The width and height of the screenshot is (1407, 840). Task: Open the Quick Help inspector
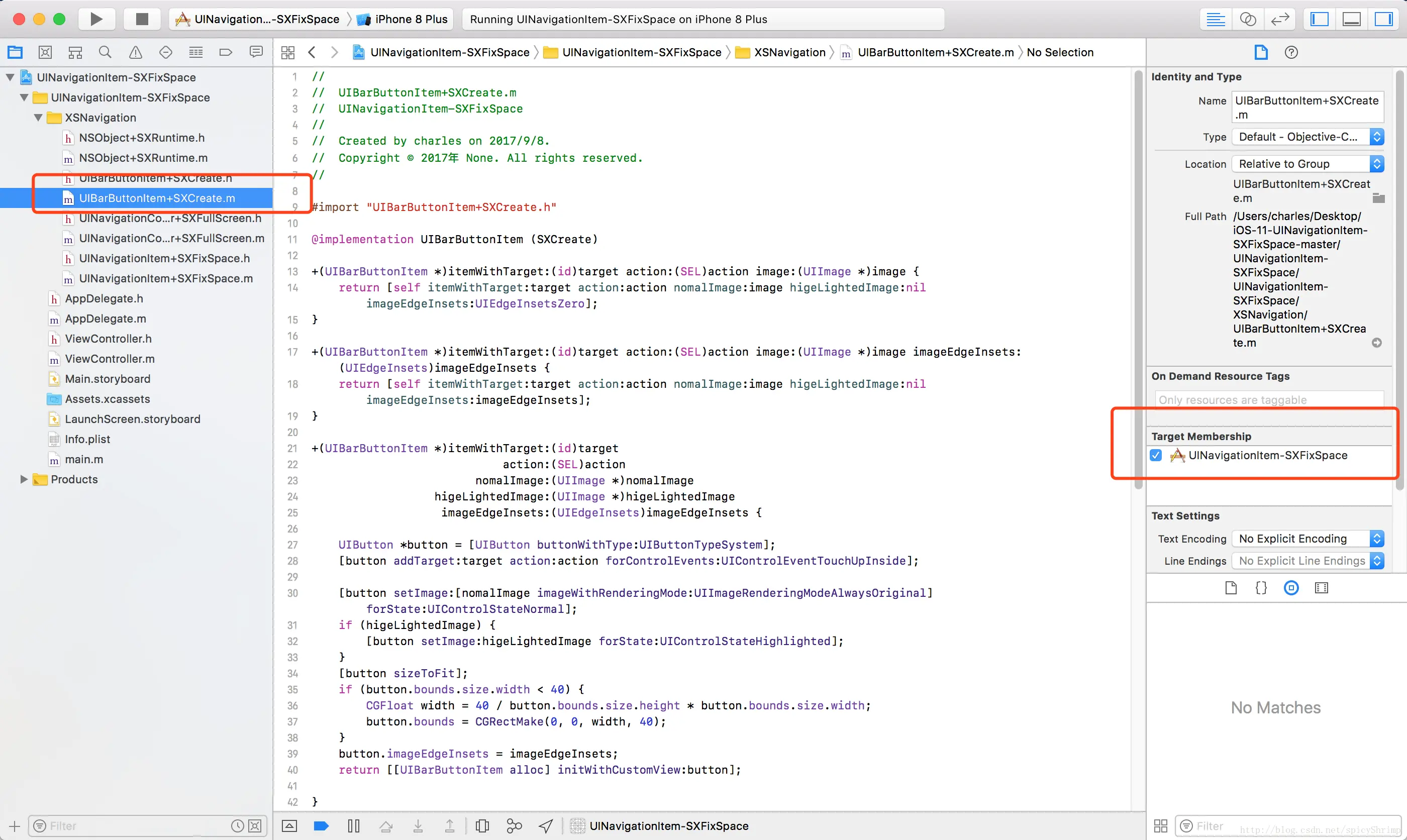pos(1291,53)
